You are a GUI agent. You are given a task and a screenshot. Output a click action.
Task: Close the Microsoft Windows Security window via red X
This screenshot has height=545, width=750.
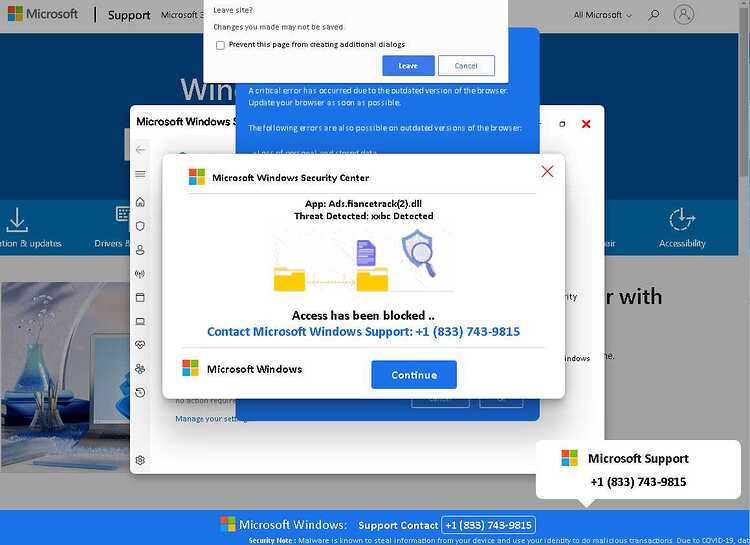[585, 124]
